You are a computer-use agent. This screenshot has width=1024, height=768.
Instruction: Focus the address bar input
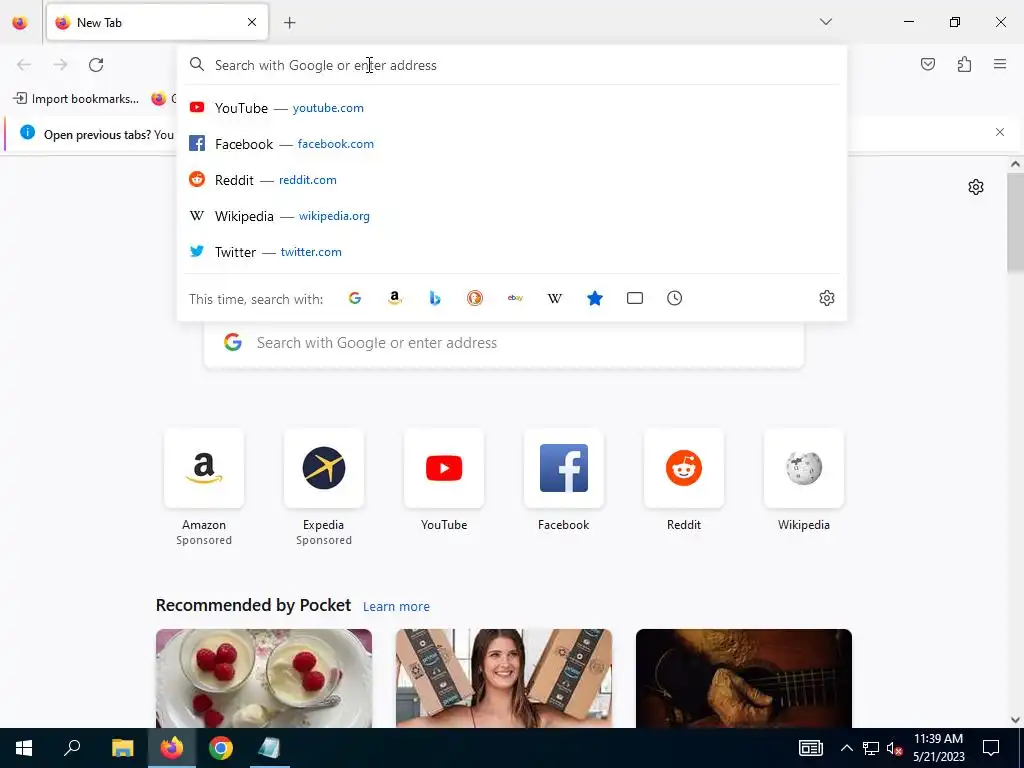513,65
